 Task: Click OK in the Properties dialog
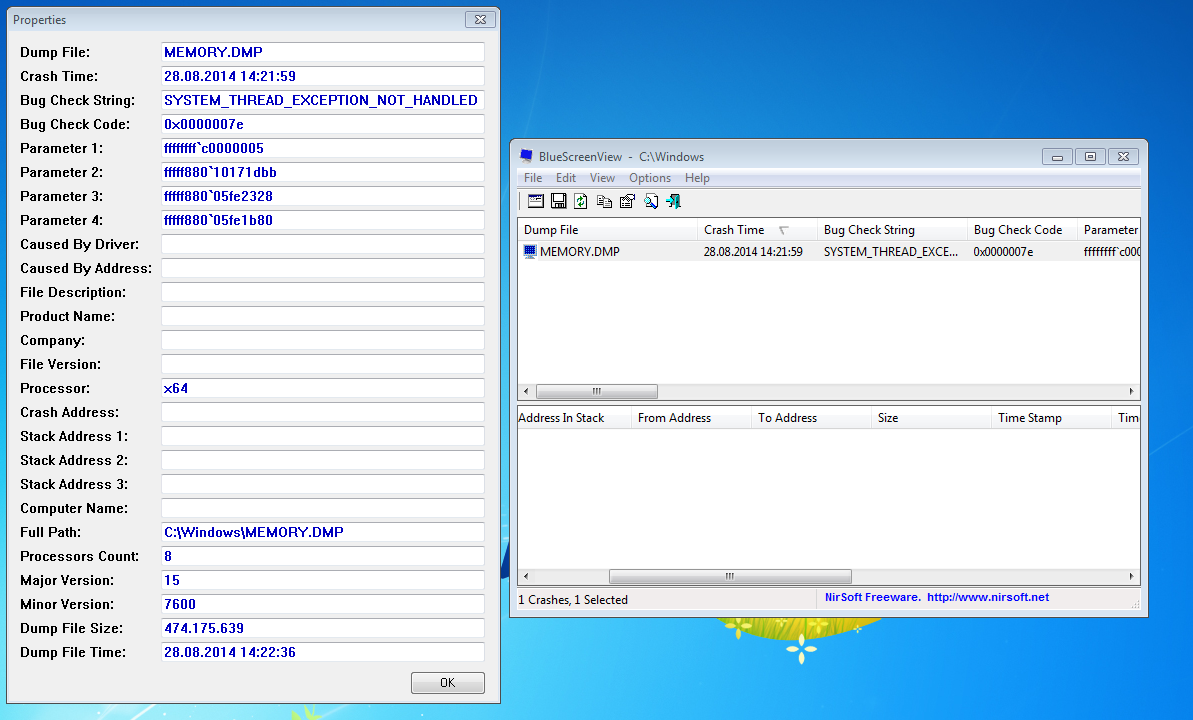pos(447,683)
